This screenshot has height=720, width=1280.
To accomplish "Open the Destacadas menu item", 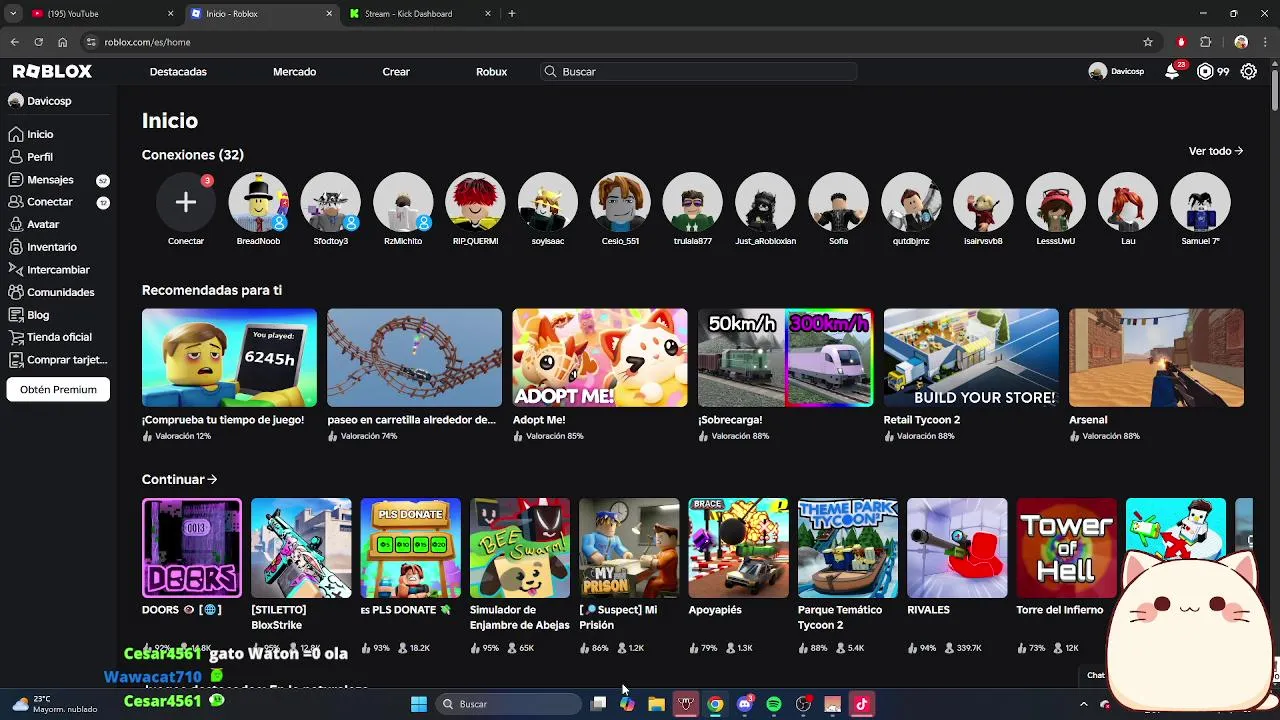I will coord(178,71).
